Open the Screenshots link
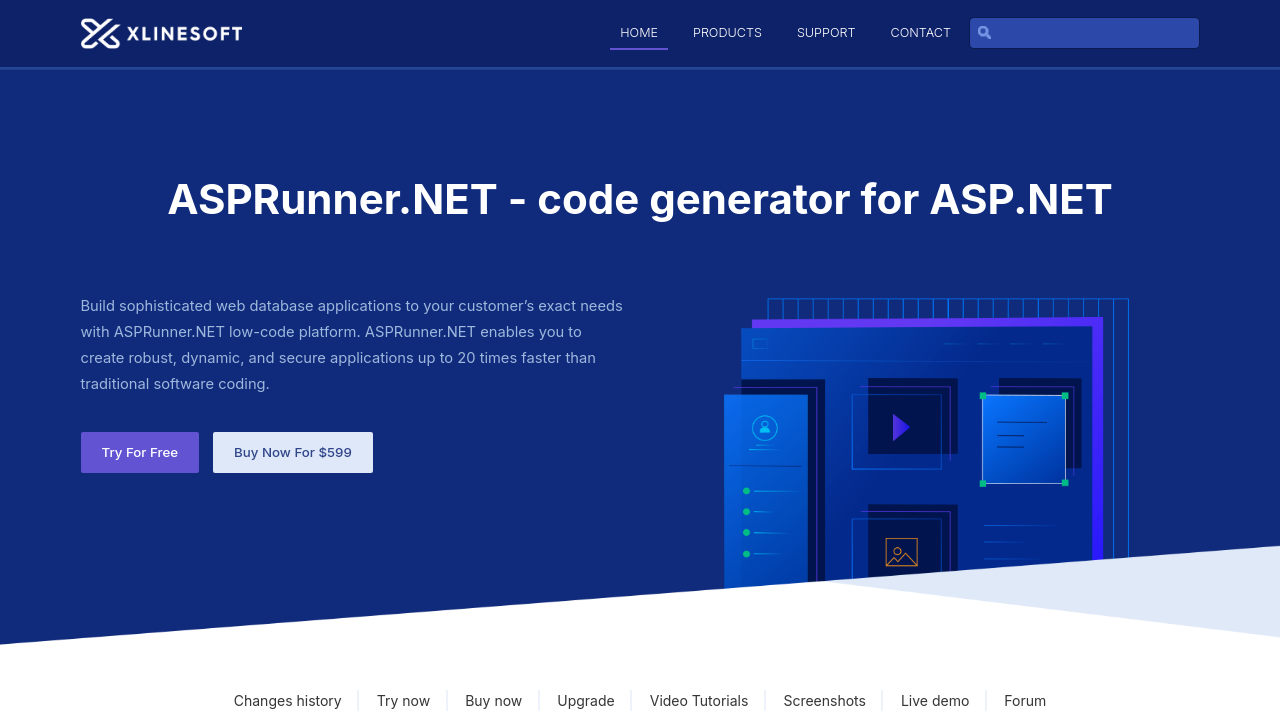Viewport: 1280px width, 720px height. pyautogui.click(x=824, y=701)
